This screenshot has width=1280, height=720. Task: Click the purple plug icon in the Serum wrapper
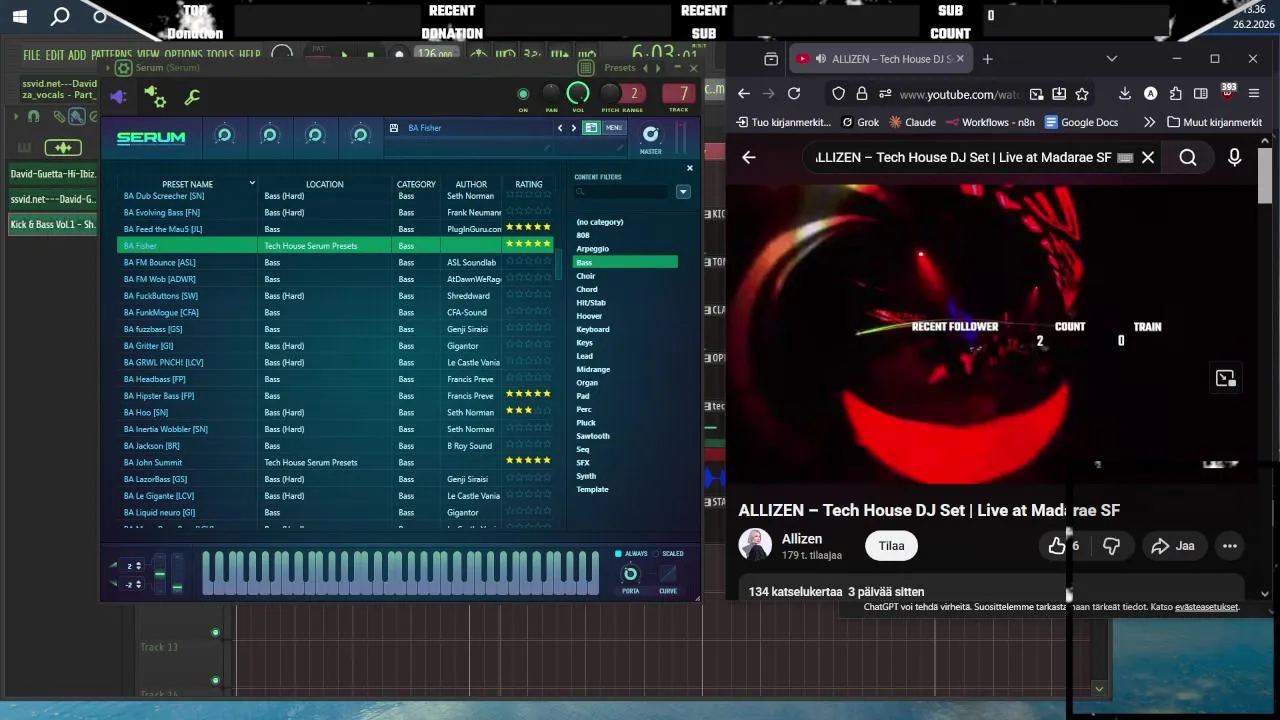click(118, 97)
